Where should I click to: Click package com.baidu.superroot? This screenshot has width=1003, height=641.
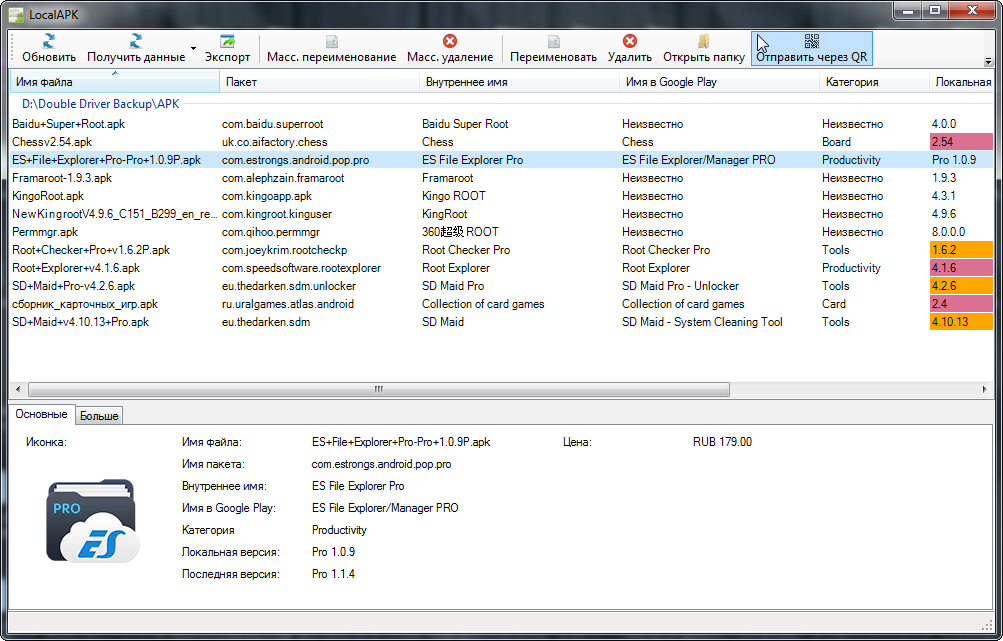pos(272,124)
